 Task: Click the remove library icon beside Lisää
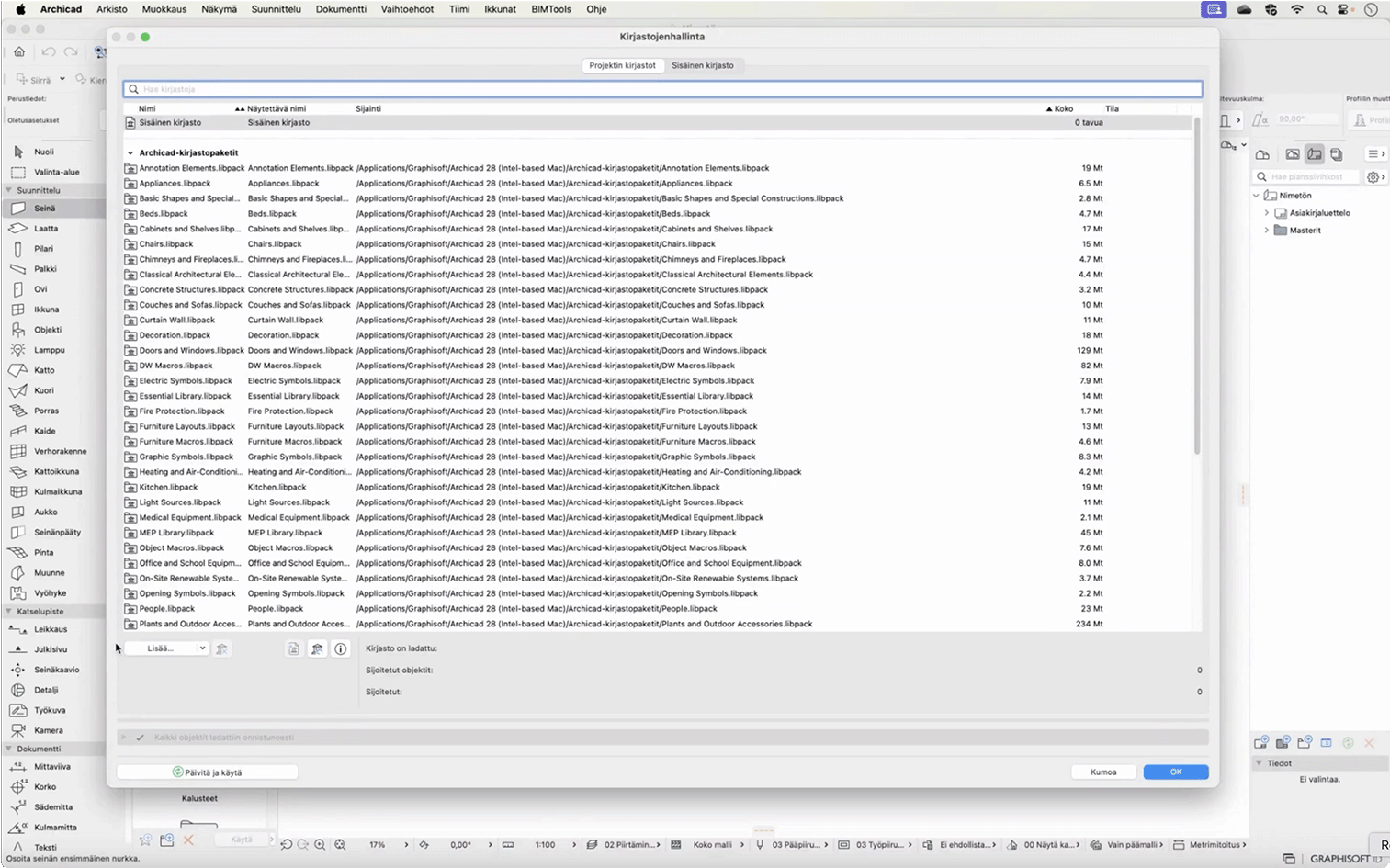click(221, 648)
